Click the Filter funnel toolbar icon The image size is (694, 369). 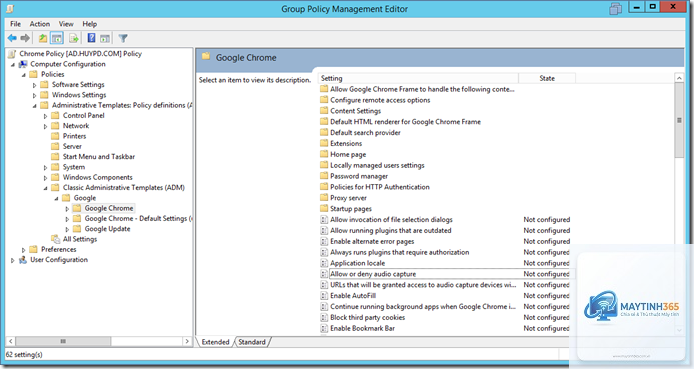[123, 38]
